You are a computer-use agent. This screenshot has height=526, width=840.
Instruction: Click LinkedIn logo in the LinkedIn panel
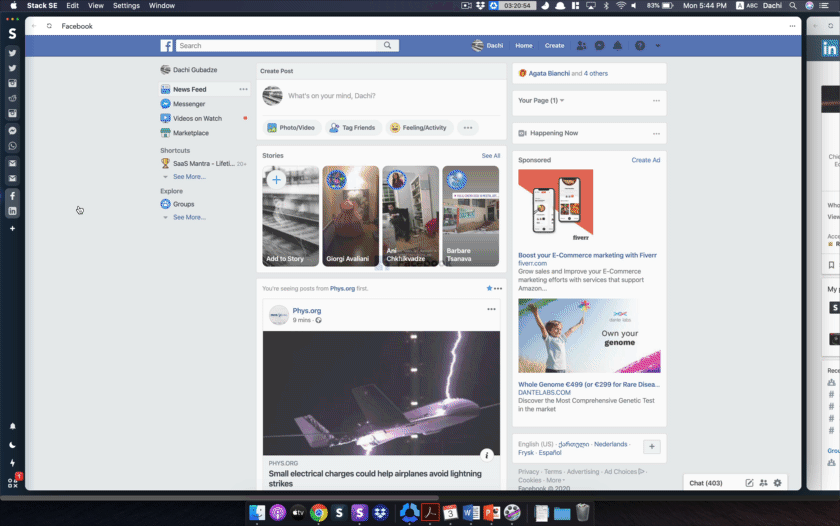[829, 49]
